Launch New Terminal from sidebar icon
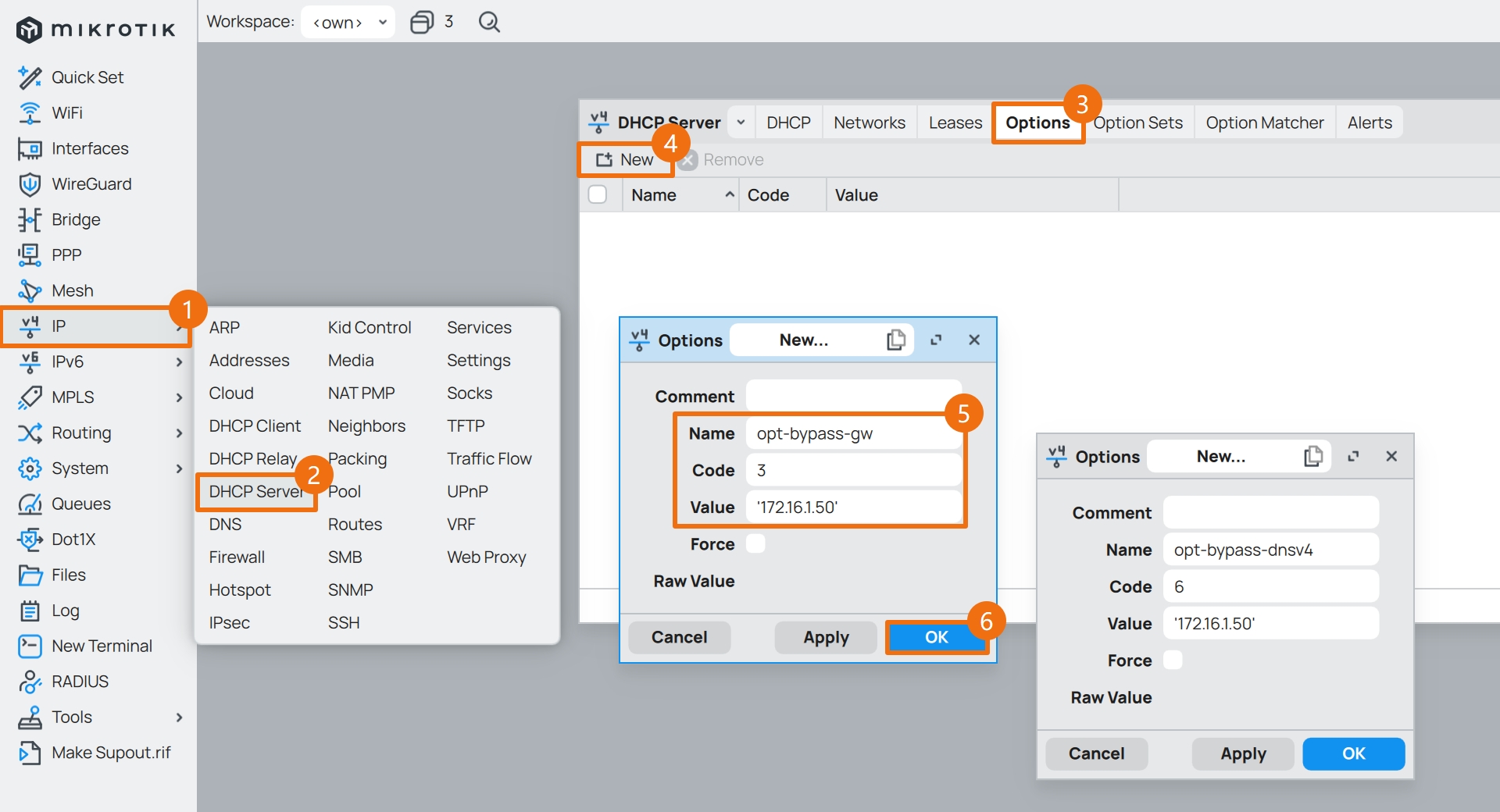The image size is (1500, 812). (x=30, y=646)
